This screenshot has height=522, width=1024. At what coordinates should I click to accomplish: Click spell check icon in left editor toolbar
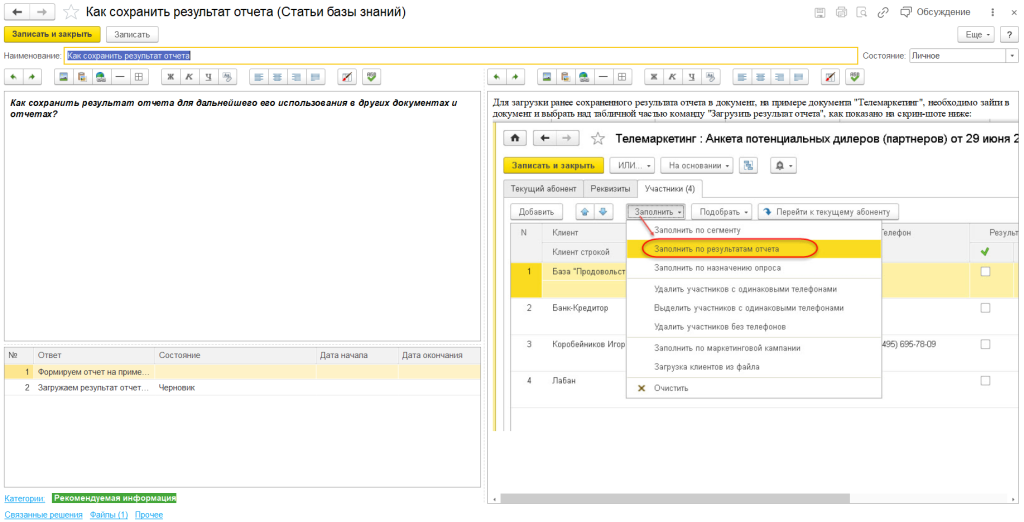click(x=373, y=77)
